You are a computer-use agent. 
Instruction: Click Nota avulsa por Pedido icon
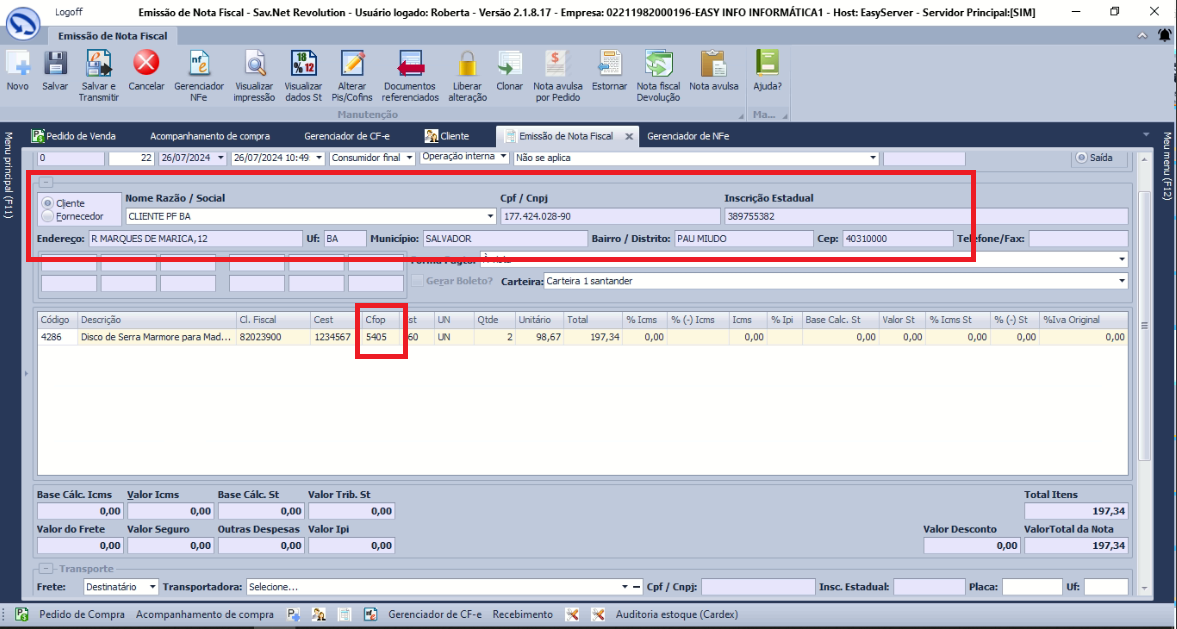[557, 64]
